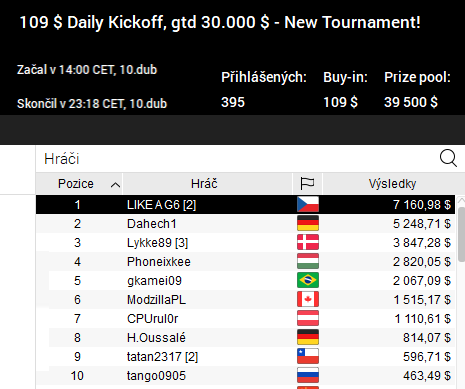Click the players list scrollbar thumb
Image resolution: width=465 pixels, height=389 pixels.
click(x=461, y=234)
